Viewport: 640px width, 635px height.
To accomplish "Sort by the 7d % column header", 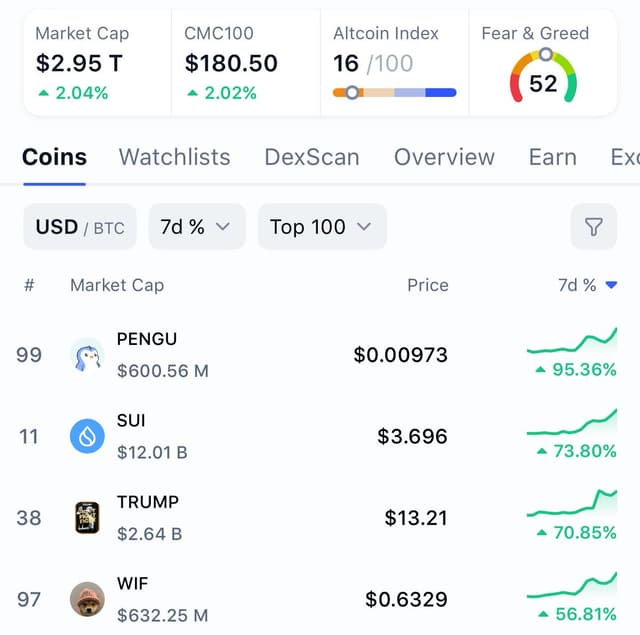I will coord(587,285).
